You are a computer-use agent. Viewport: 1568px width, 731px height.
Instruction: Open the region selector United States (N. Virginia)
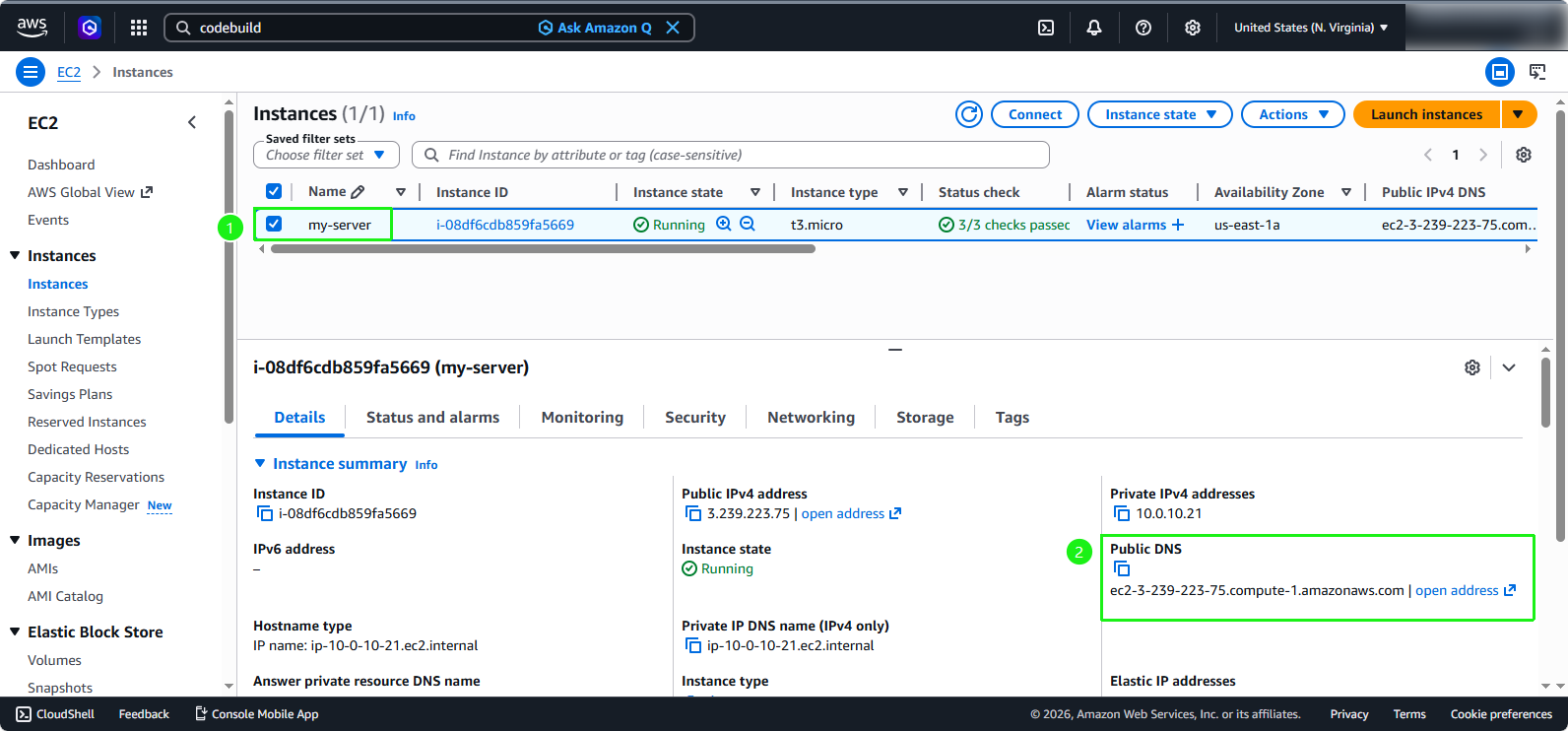coord(1311,28)
